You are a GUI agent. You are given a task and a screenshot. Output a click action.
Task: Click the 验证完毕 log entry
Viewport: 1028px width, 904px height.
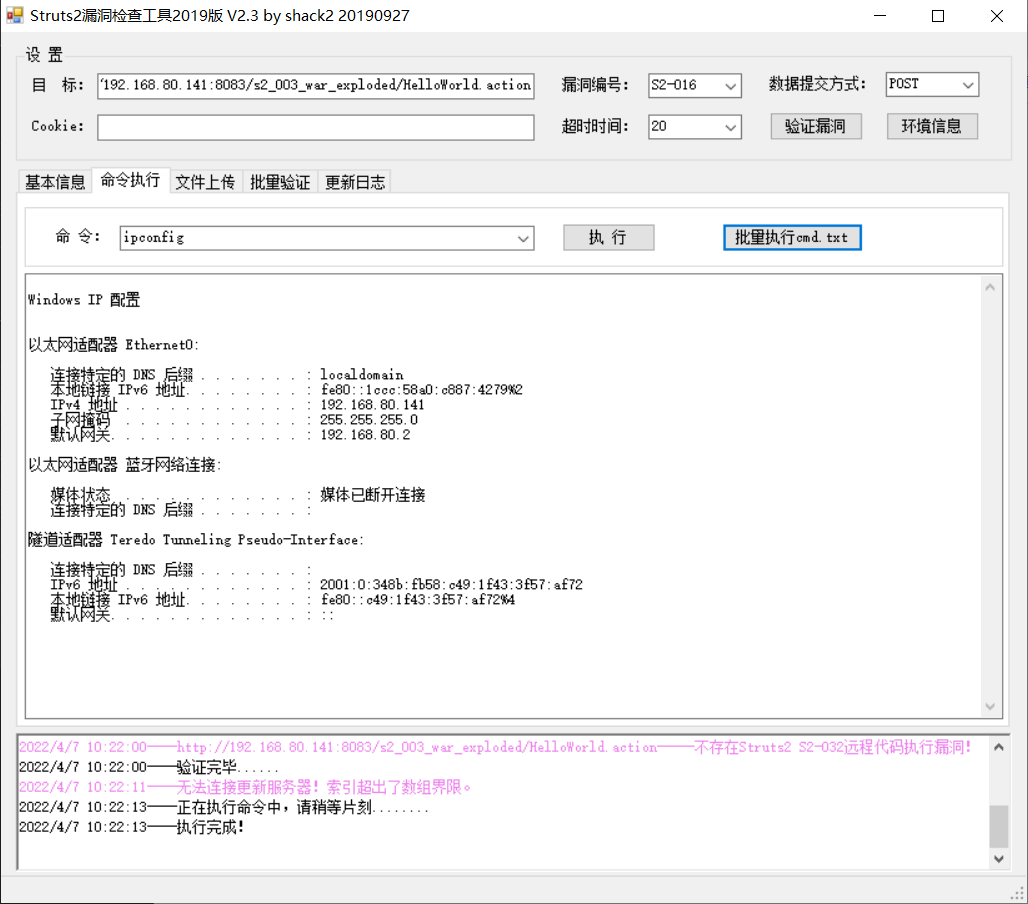click(x=149, y=767)
